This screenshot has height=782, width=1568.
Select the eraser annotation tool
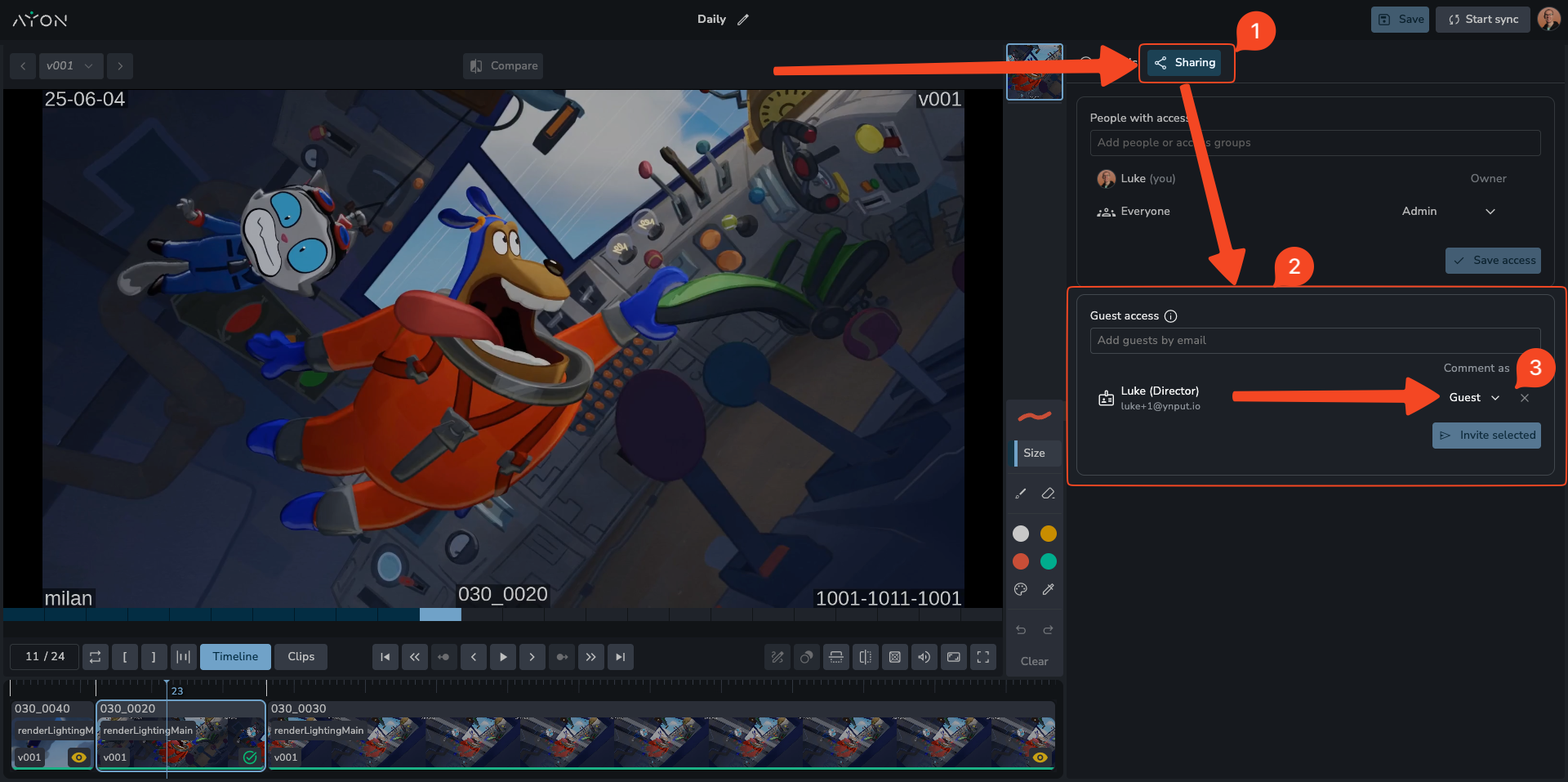tap(1049, 494)
